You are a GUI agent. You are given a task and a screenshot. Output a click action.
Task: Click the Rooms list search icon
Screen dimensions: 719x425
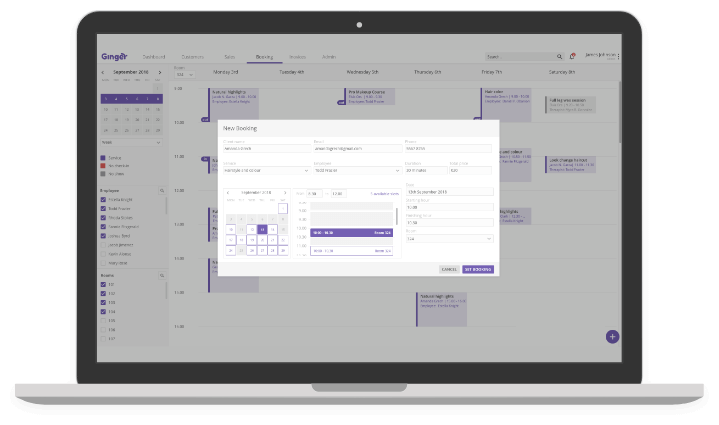click(162, 274)
